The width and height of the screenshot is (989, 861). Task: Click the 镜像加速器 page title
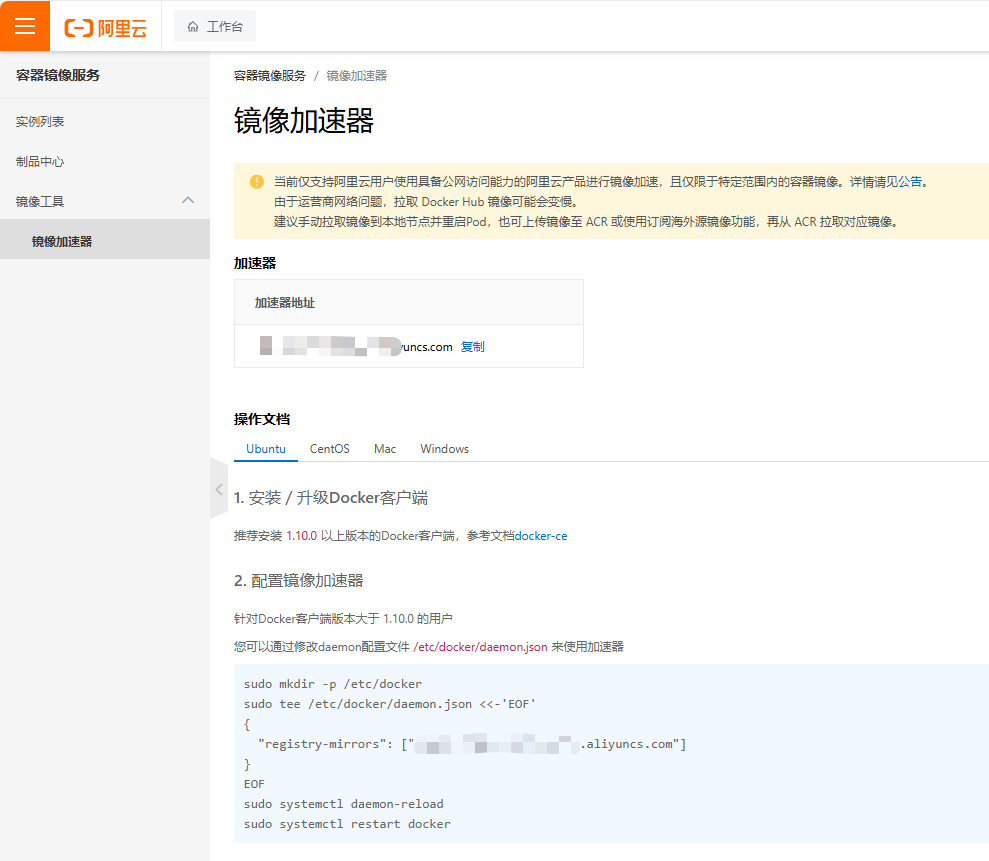coord(304,120)
